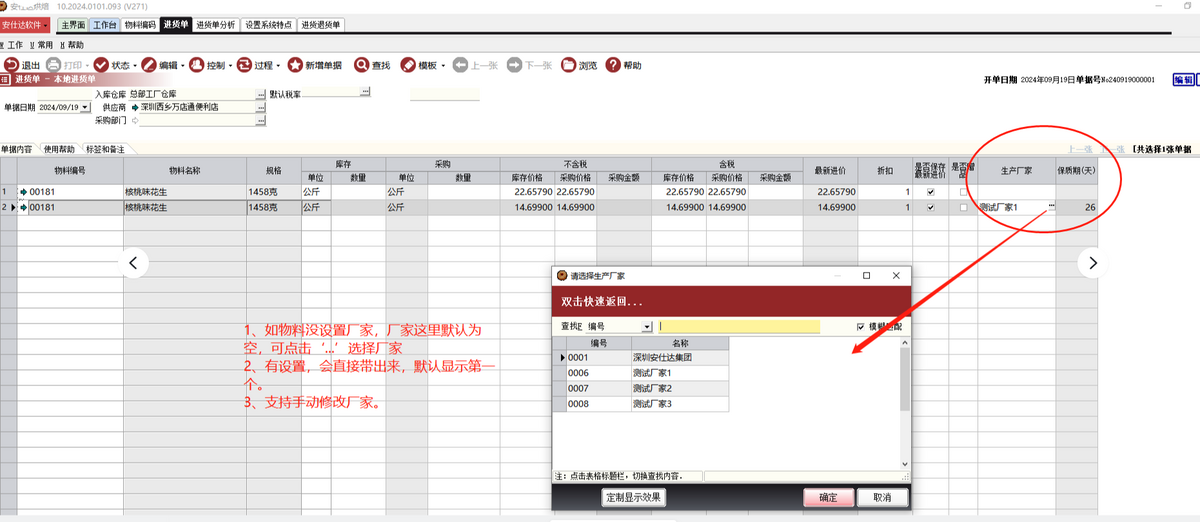
Task: Toggle 是否保存最新进价 checkbox in row 2
Action: 931,207
